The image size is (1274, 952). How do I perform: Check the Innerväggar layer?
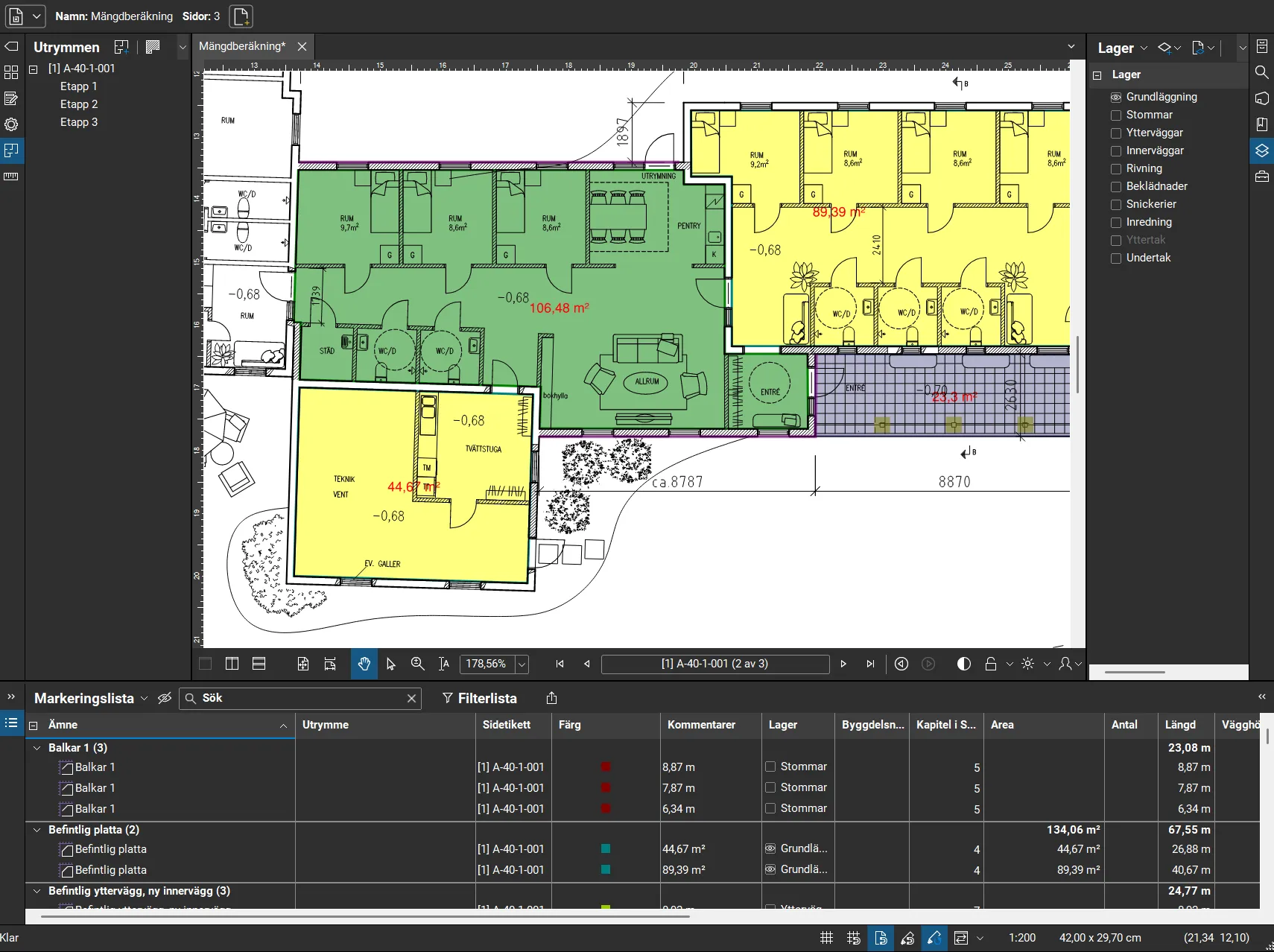(1116, 150)
